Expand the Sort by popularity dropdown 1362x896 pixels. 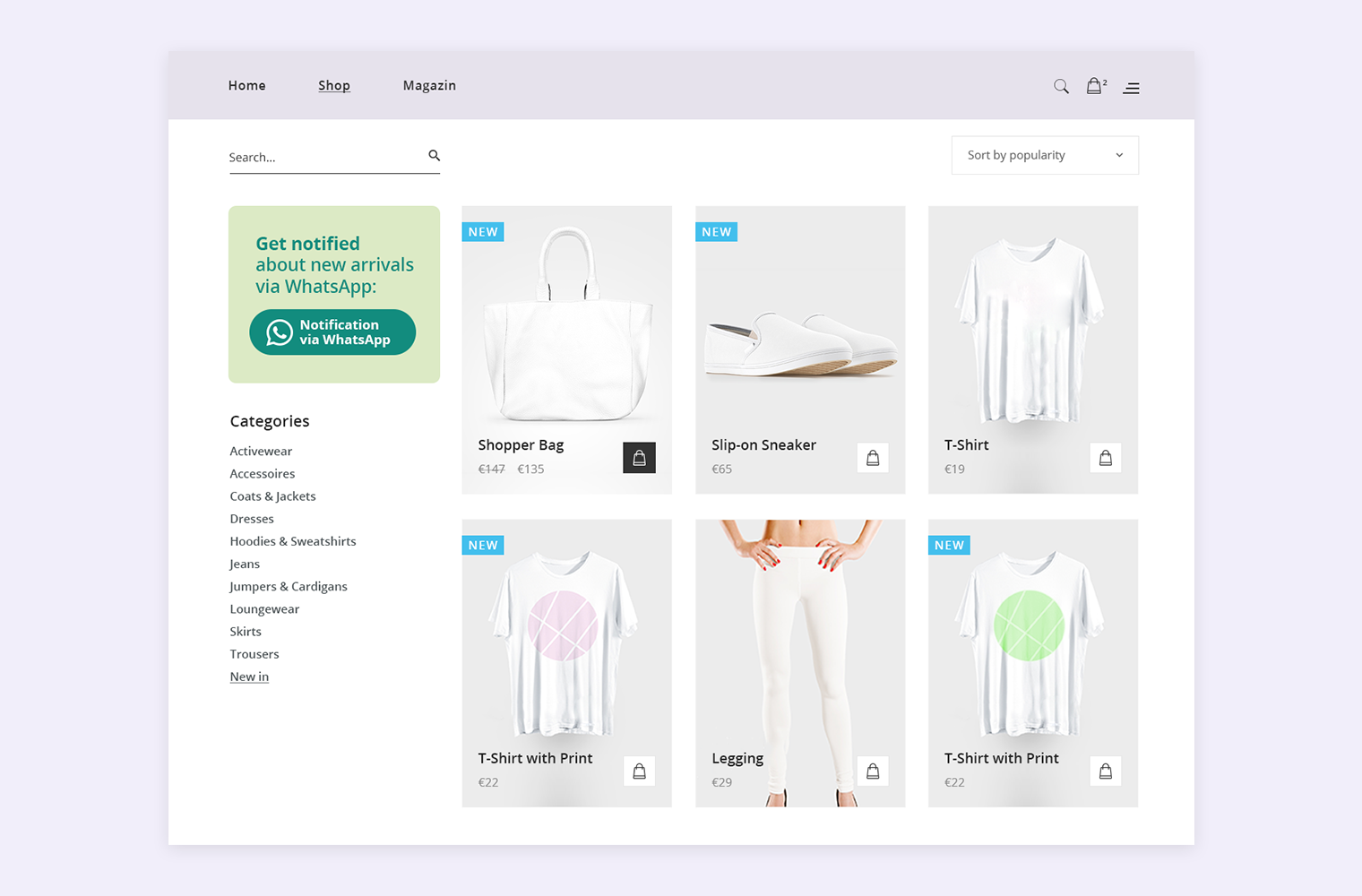(x=1045, y=155)
